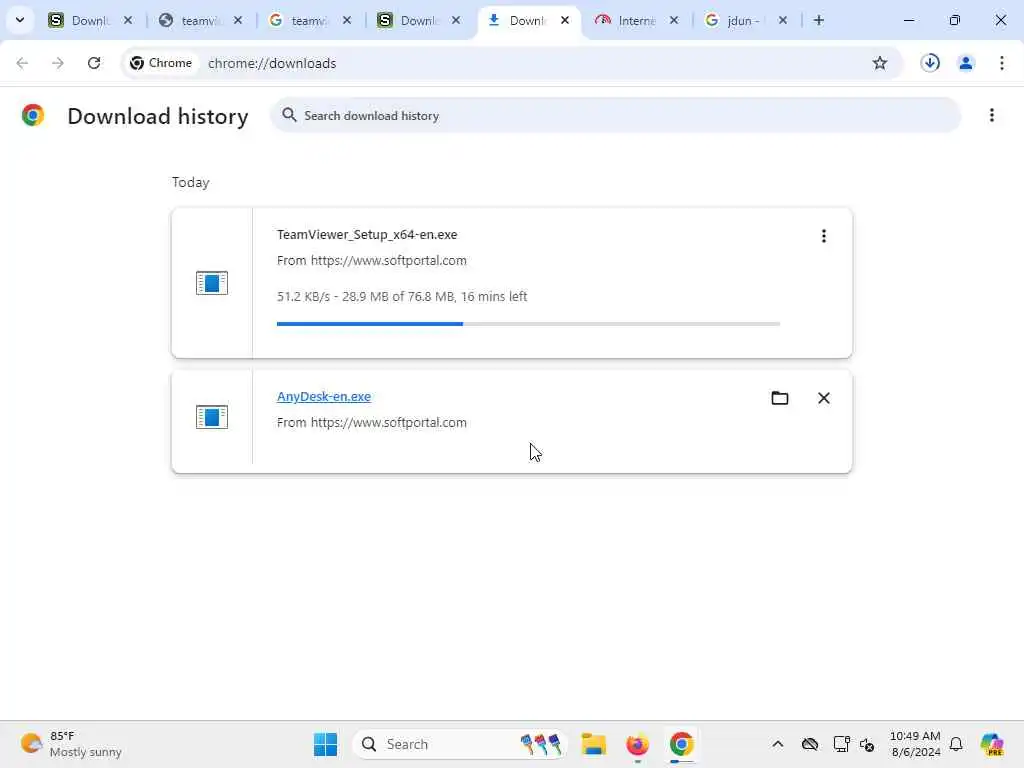Click the network tray icon
Image resolution: width=1024 pixels, height=768 pixels.
coord(841,744)
